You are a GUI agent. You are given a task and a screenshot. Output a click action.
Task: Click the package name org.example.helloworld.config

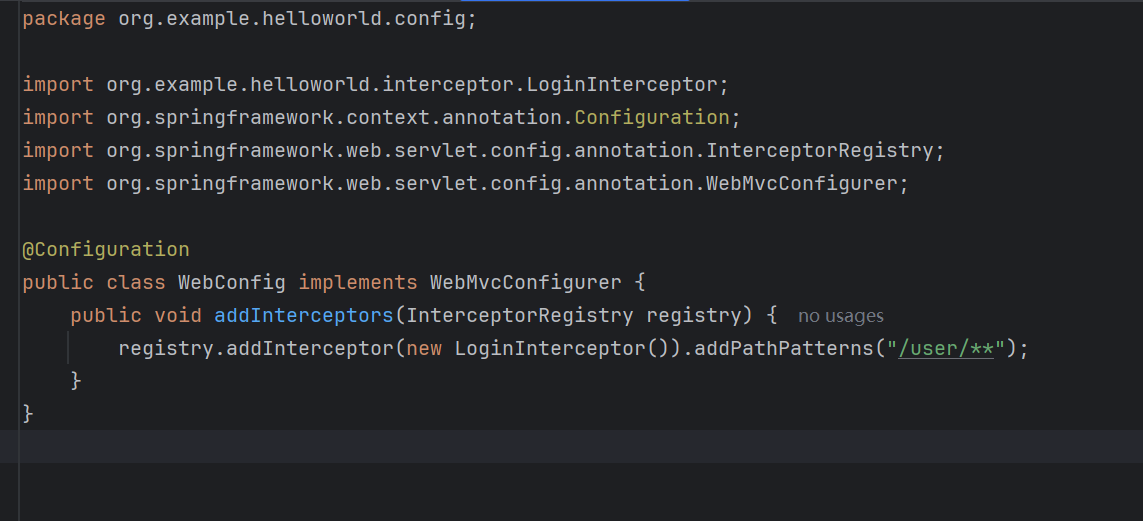pos(291,19)
